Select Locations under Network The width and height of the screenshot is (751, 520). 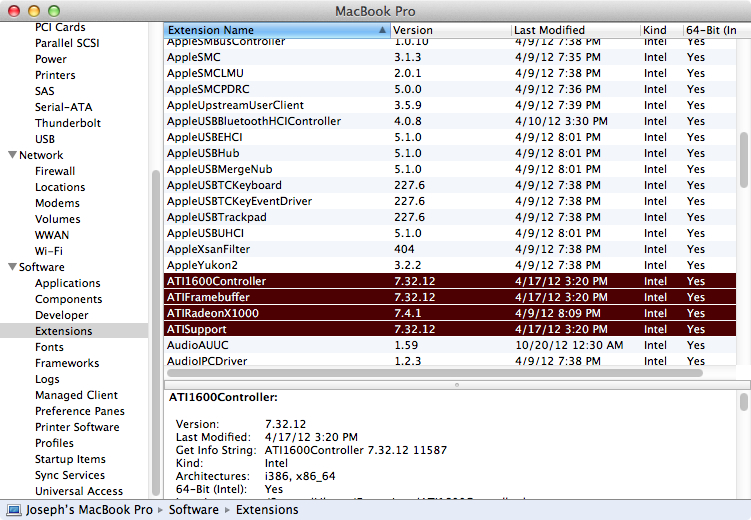click(60, 187)
